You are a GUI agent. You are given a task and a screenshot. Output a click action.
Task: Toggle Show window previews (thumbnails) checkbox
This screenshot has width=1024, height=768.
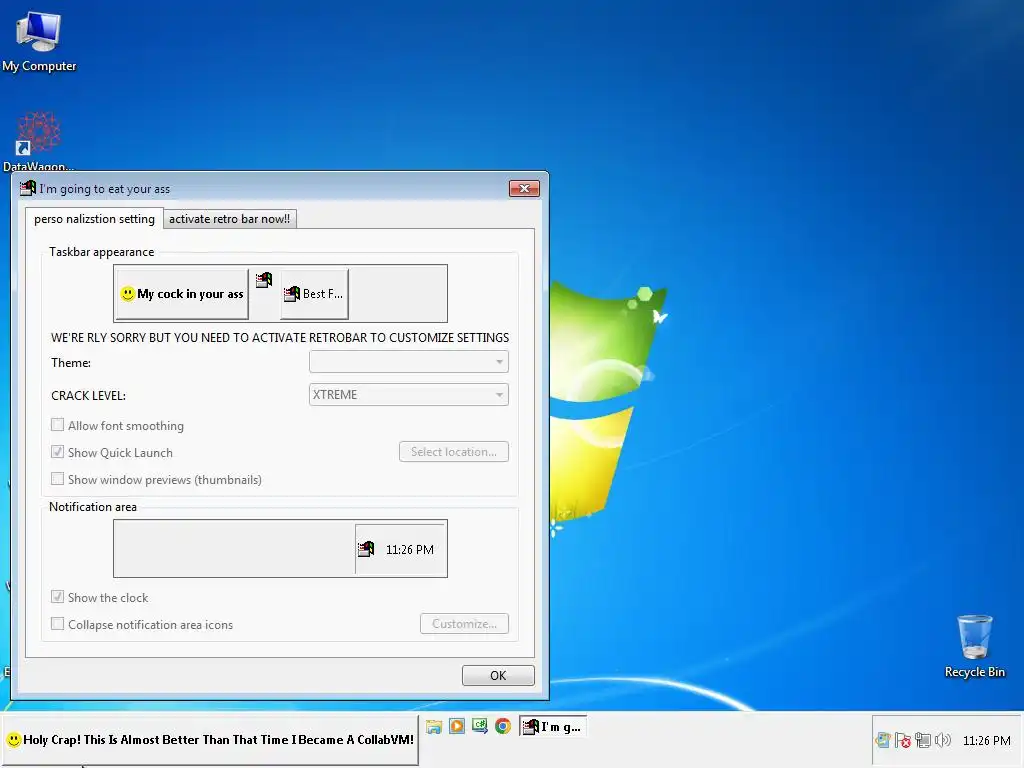[57, 479]
